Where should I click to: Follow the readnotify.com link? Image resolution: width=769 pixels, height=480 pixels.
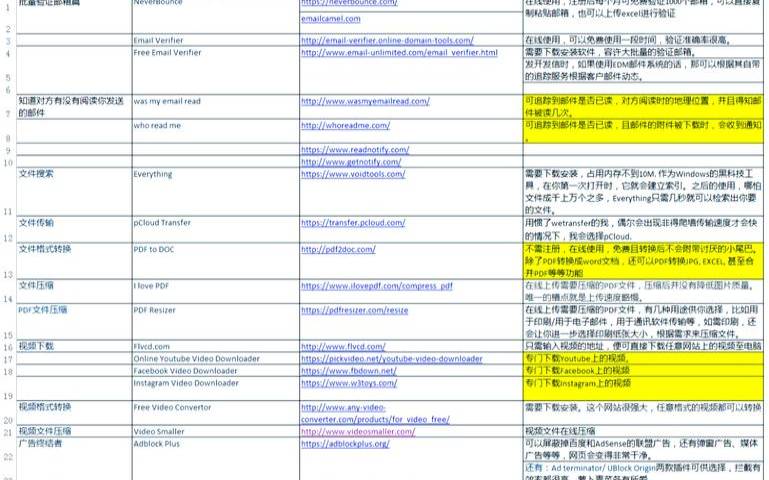[355, 149]
